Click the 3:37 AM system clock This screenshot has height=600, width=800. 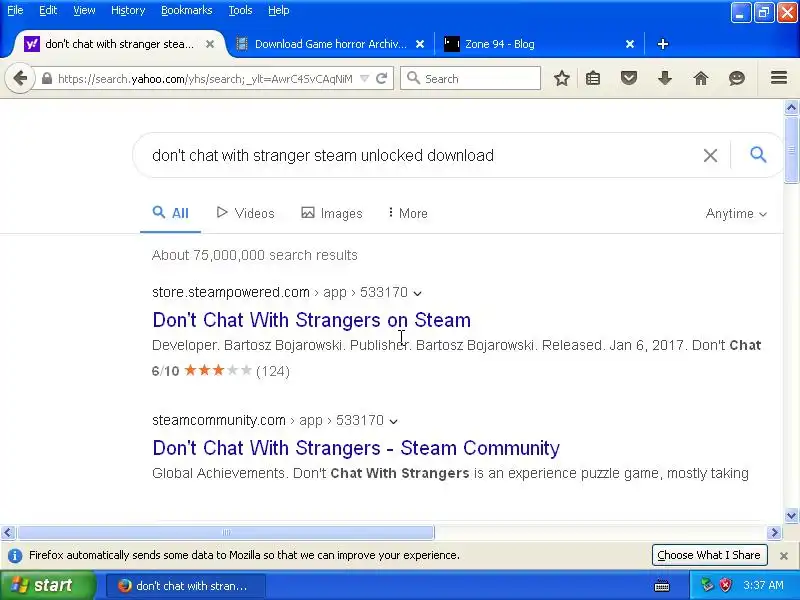click(x=763, y=585)
